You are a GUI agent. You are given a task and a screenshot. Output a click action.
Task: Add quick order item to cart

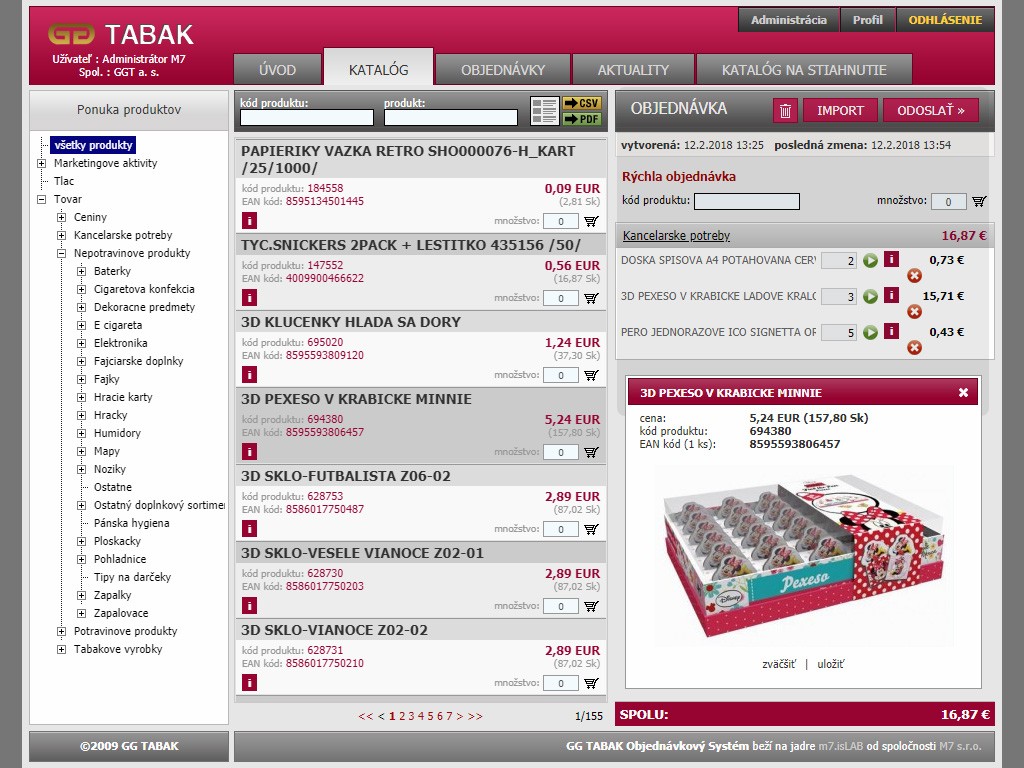[x=979, y=201]
